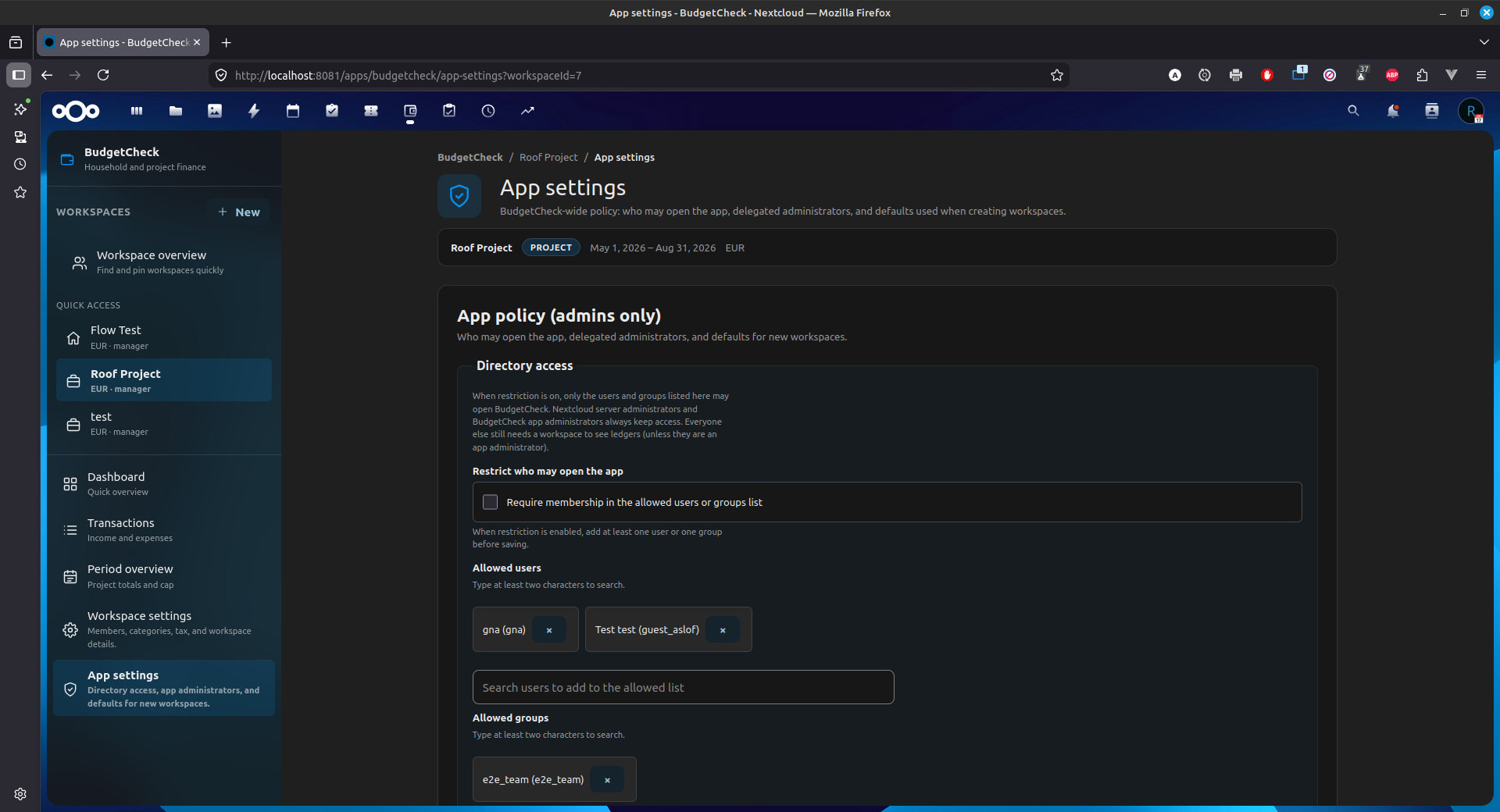Open a new Firefox tab
Screen dimensions: 1500x812
point(226,42)
